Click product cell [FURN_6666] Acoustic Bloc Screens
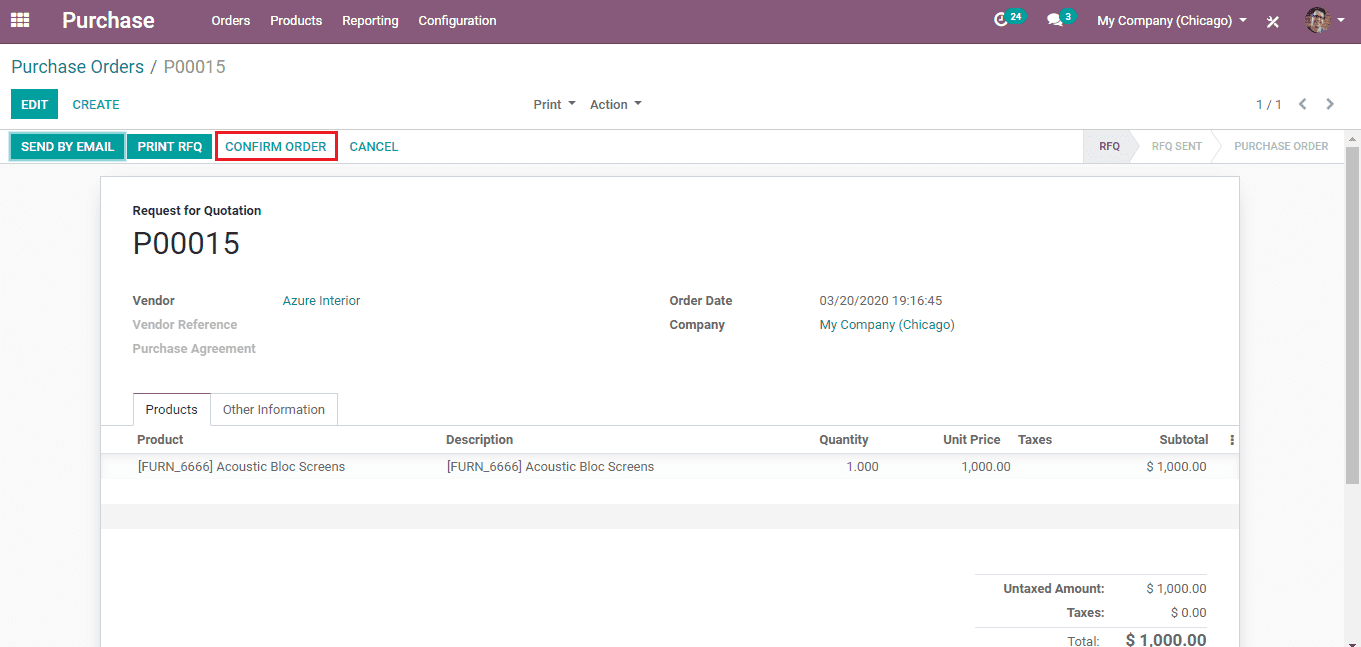 click(x=241, y=466)
